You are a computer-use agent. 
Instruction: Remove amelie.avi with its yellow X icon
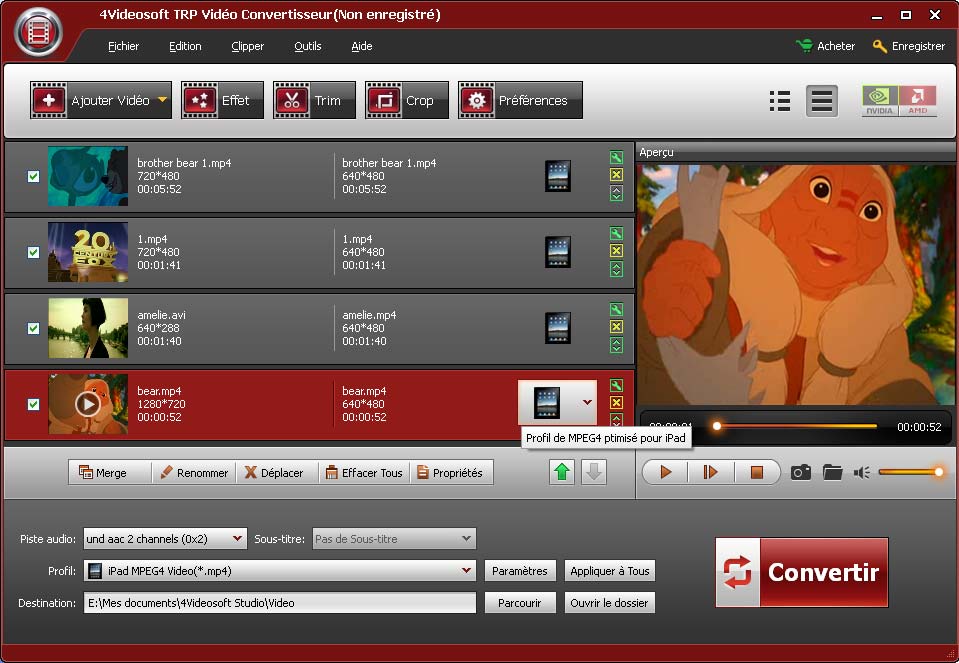[x=616, y=327]
